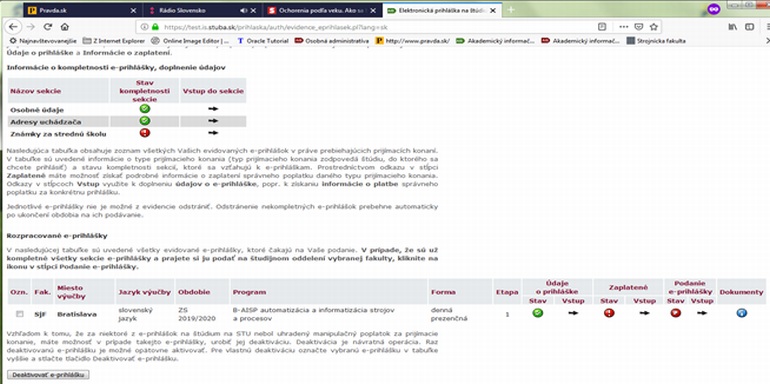Image resolution: width=770 pixels, height=384 pixels.
Task: Open the page actions three-dot menu
Action: (x=623, y=27)
